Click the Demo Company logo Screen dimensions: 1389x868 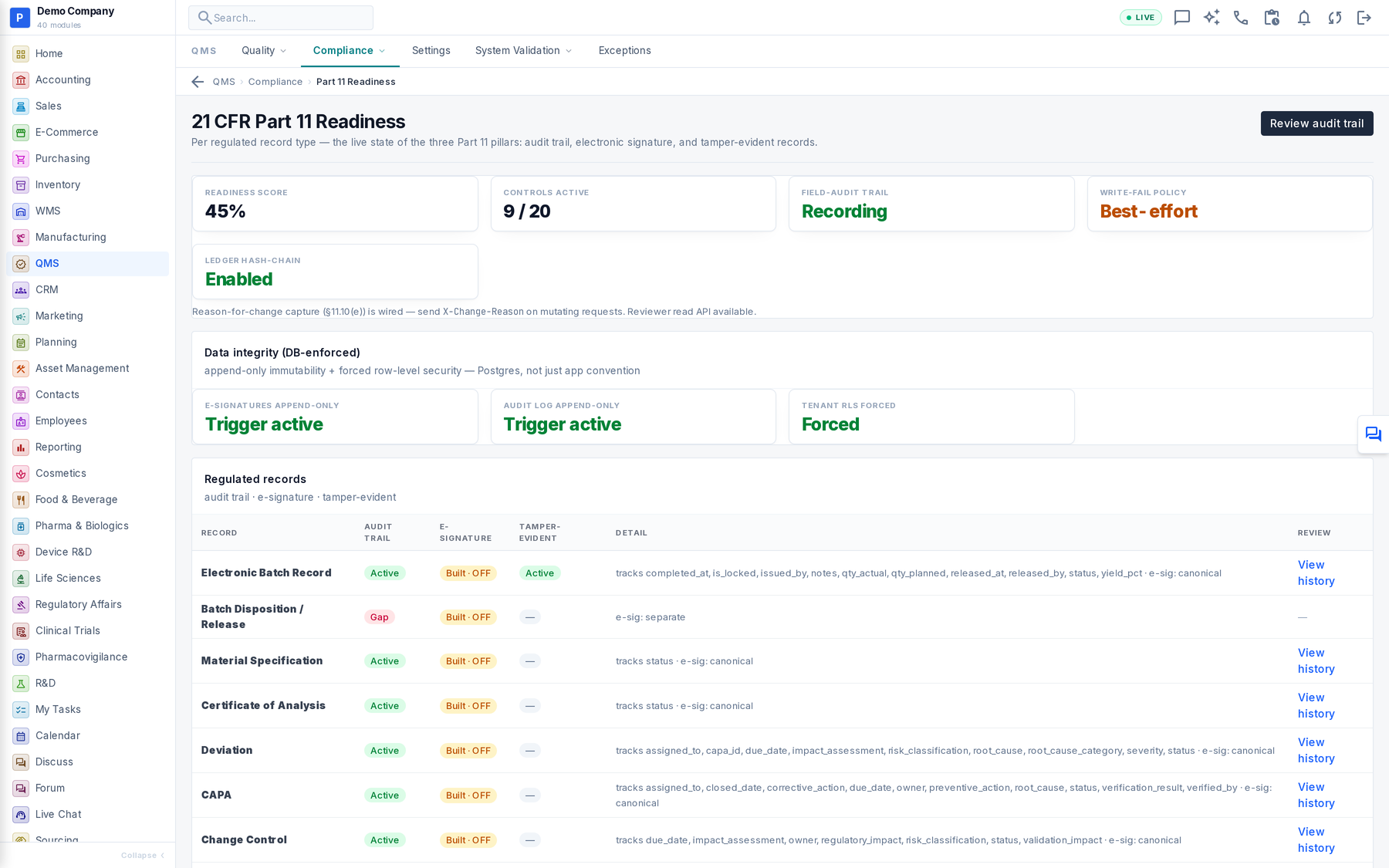(x=20, y=18)
